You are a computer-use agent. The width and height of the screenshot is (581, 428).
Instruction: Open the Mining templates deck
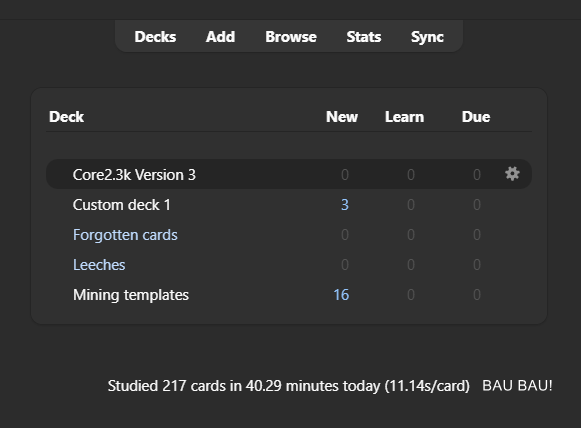131,295
